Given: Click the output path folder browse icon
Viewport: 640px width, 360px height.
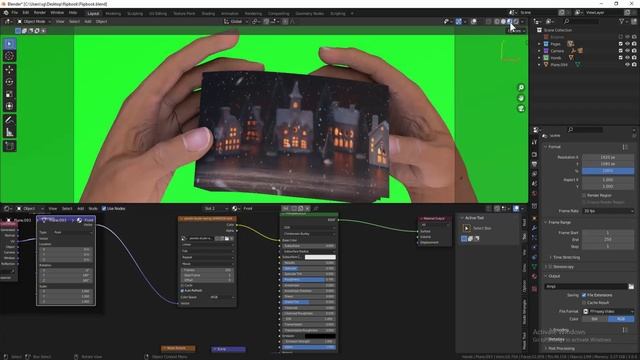Looking at the screenshot, I should pyautogui.click(x=631, y=287).
